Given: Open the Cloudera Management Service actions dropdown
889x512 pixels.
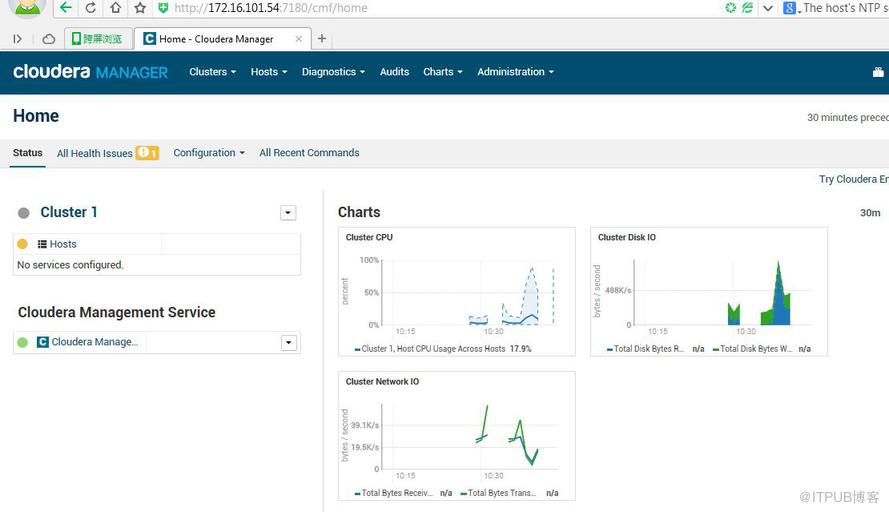Looking at the screenshot, I should pos(289,342).
